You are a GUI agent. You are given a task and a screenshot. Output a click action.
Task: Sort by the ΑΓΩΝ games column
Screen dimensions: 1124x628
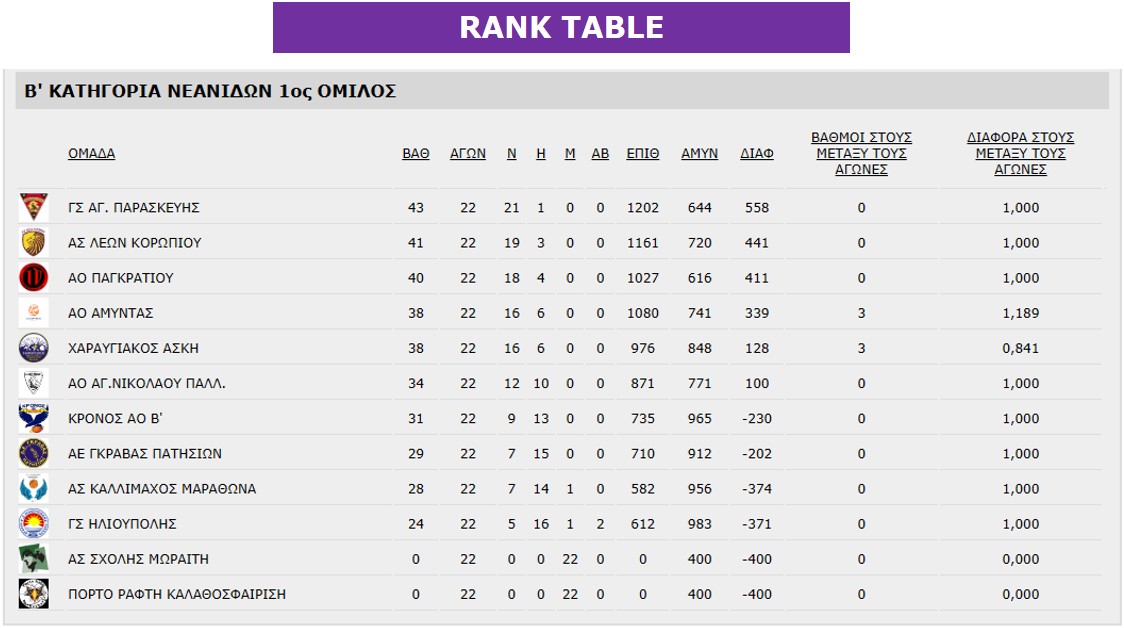468,153
